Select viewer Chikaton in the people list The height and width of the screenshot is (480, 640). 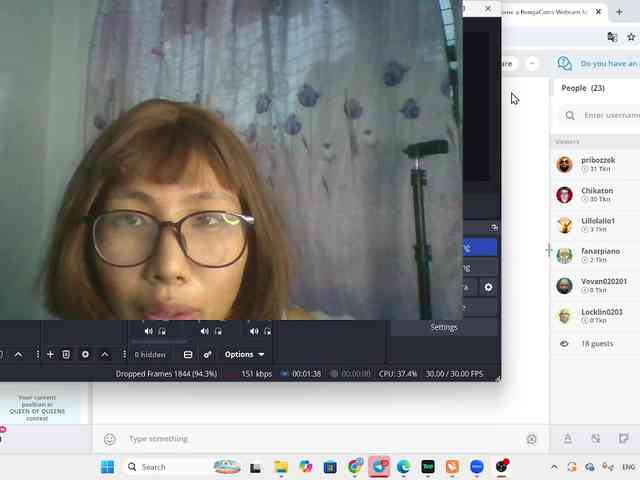(x=596, y=195)
